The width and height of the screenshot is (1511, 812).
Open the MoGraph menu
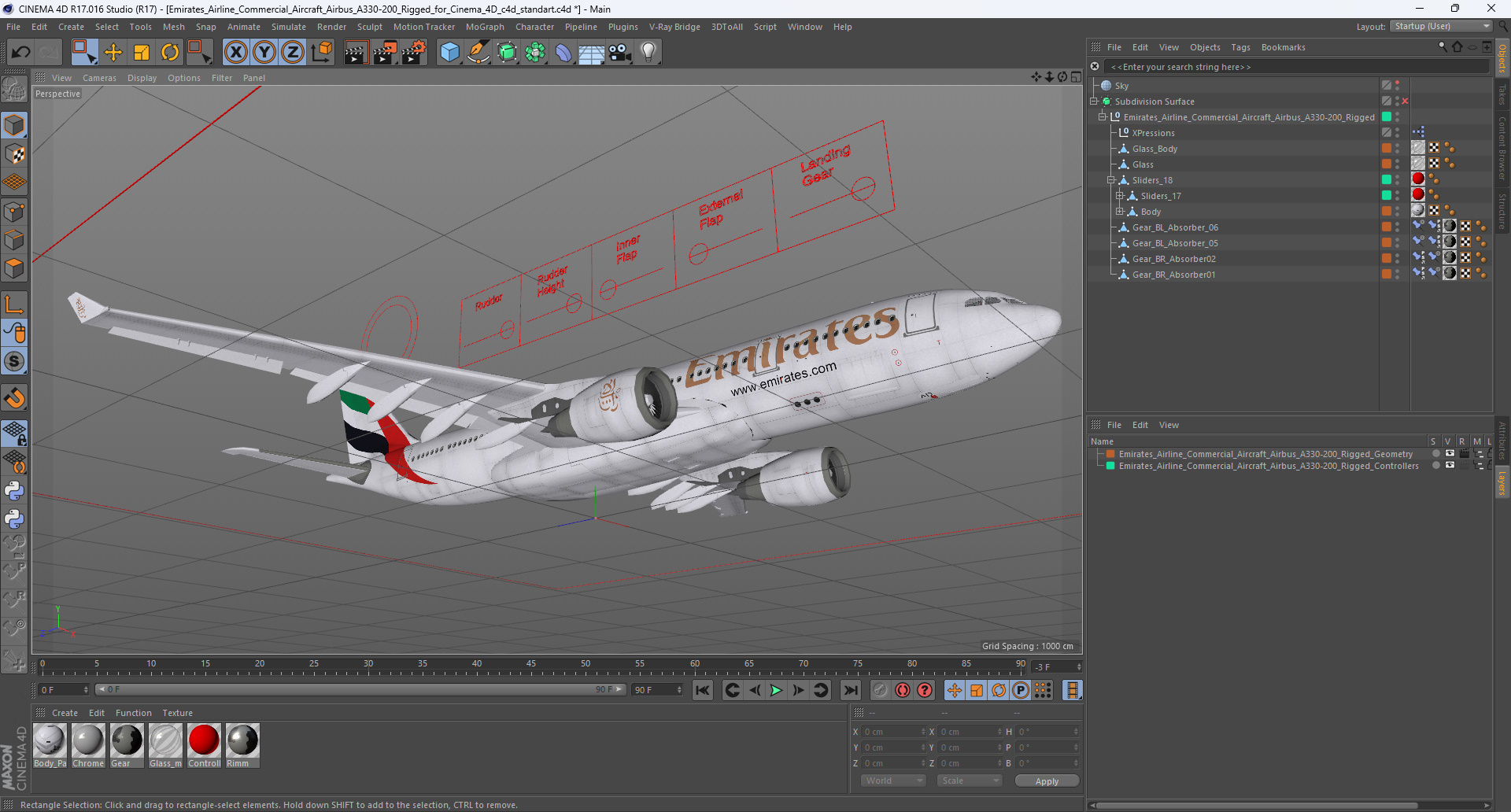[x=485, y=27]
